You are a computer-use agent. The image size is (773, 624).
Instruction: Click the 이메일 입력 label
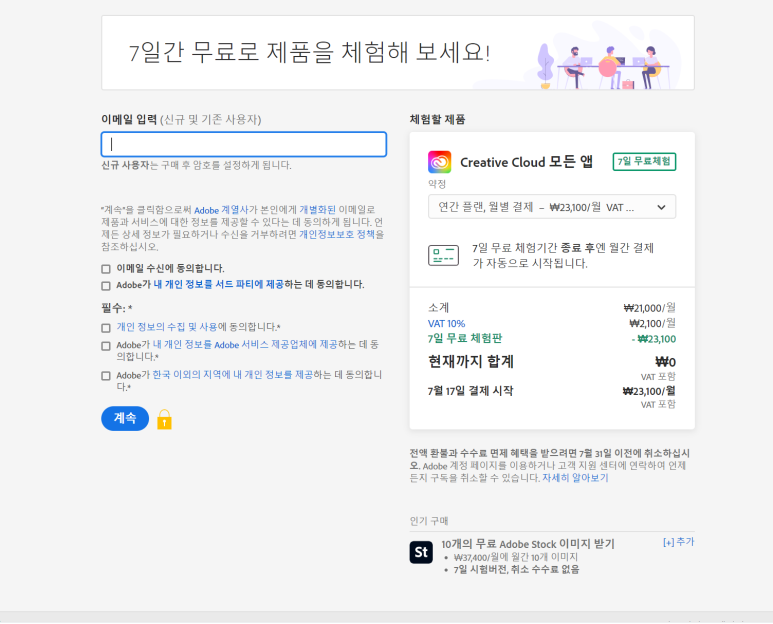[129, 119]
